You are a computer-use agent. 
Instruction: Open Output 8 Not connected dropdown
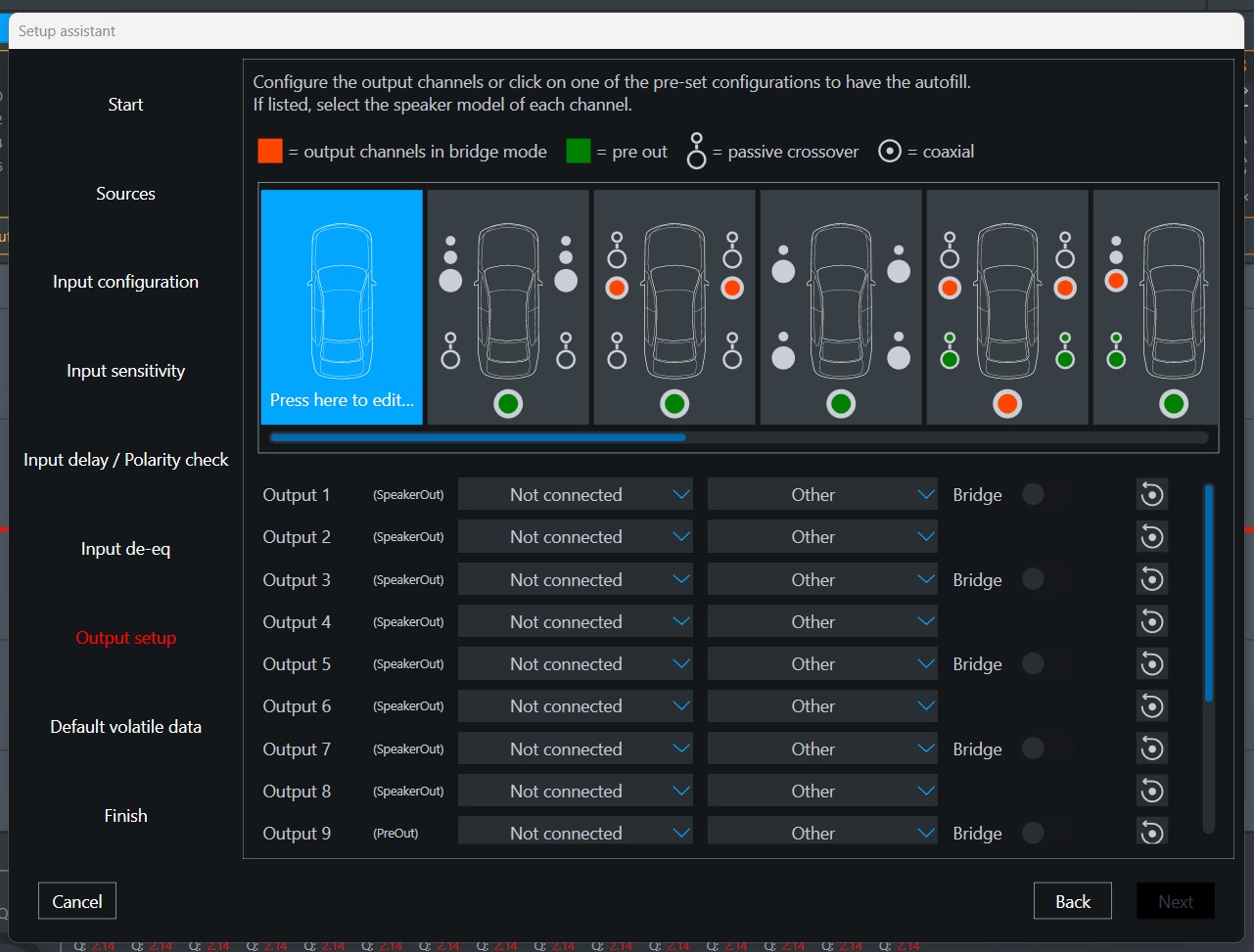576,792
